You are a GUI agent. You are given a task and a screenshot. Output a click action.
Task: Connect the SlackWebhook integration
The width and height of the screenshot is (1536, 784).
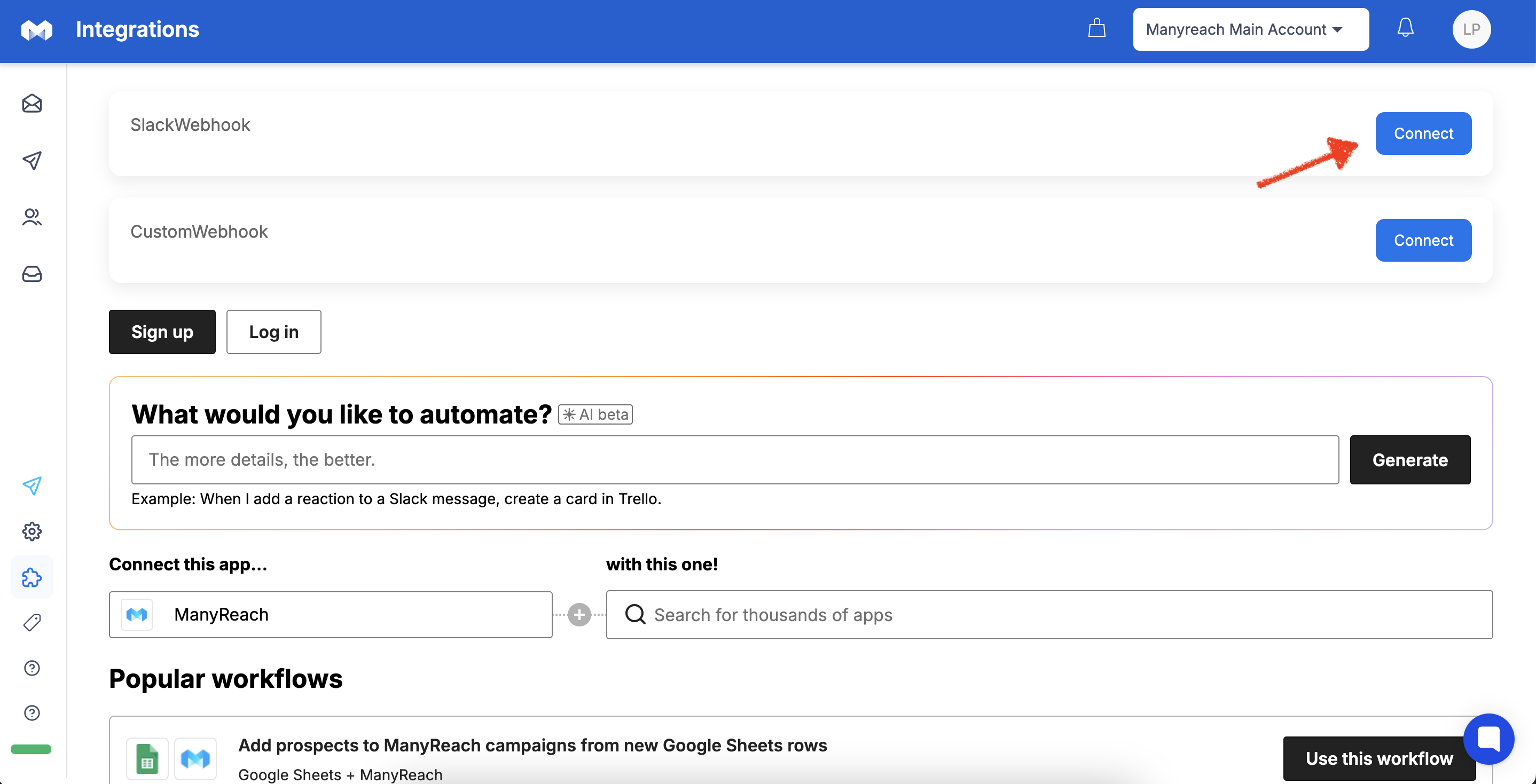1423,134
